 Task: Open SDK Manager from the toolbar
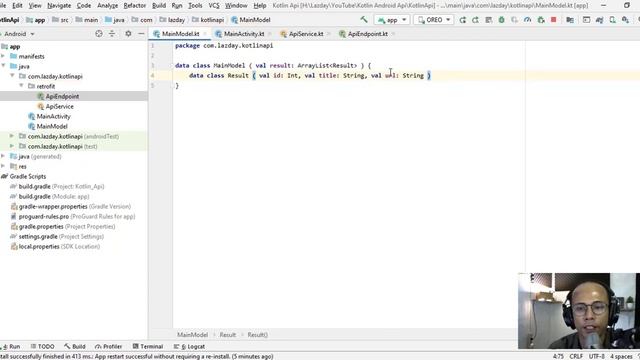point(626,20)
